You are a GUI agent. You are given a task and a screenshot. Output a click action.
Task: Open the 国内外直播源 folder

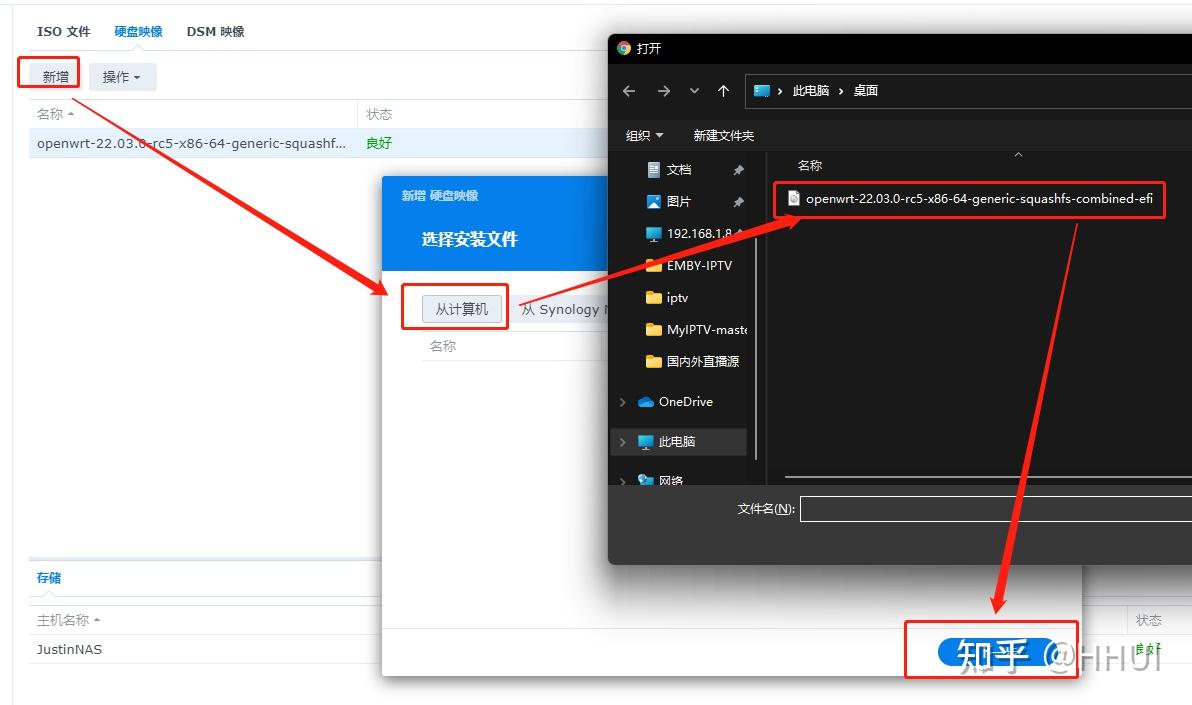701,361
